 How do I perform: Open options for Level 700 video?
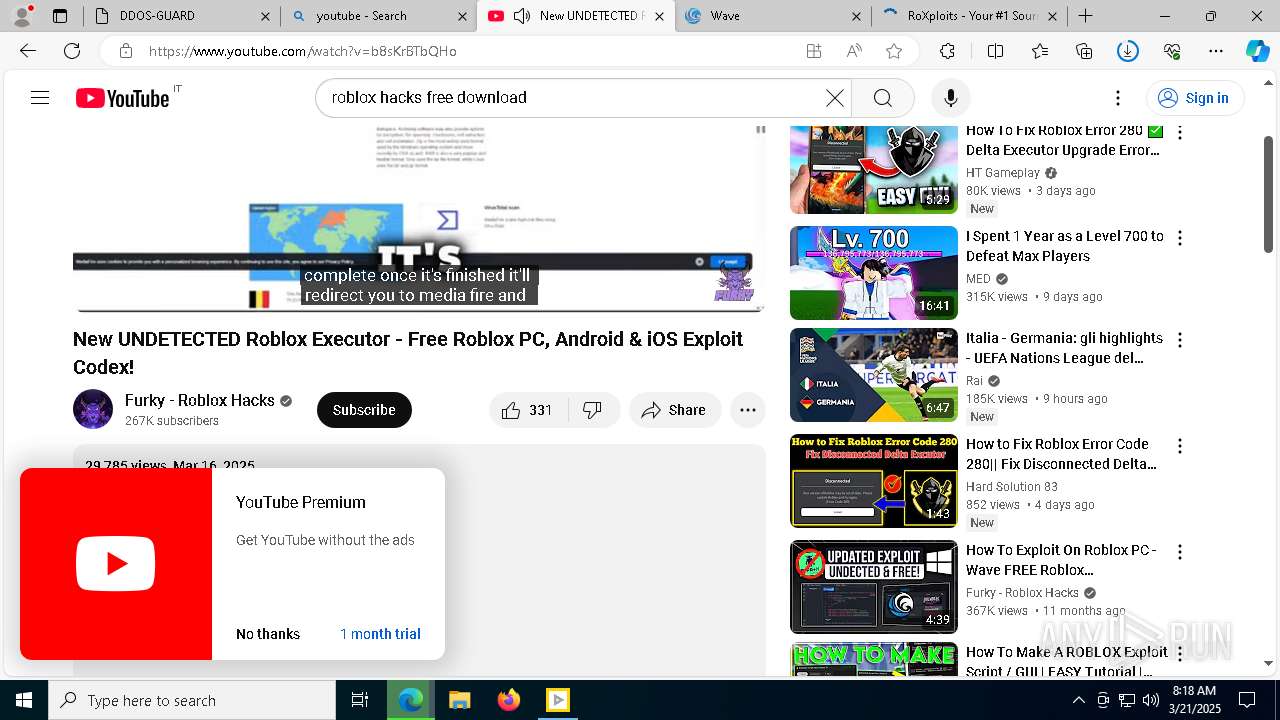[1180, 238]
